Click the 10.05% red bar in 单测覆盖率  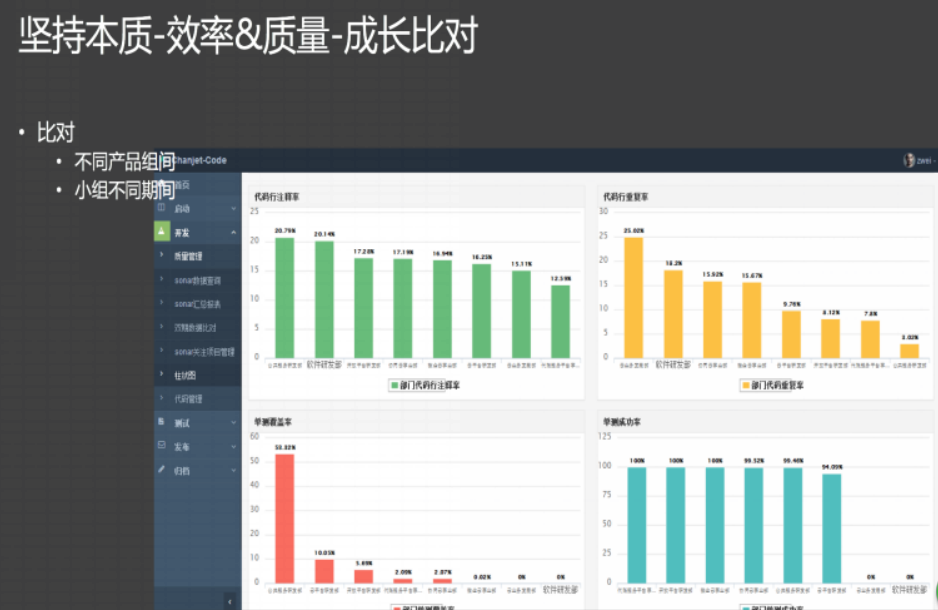click(324, 571)
